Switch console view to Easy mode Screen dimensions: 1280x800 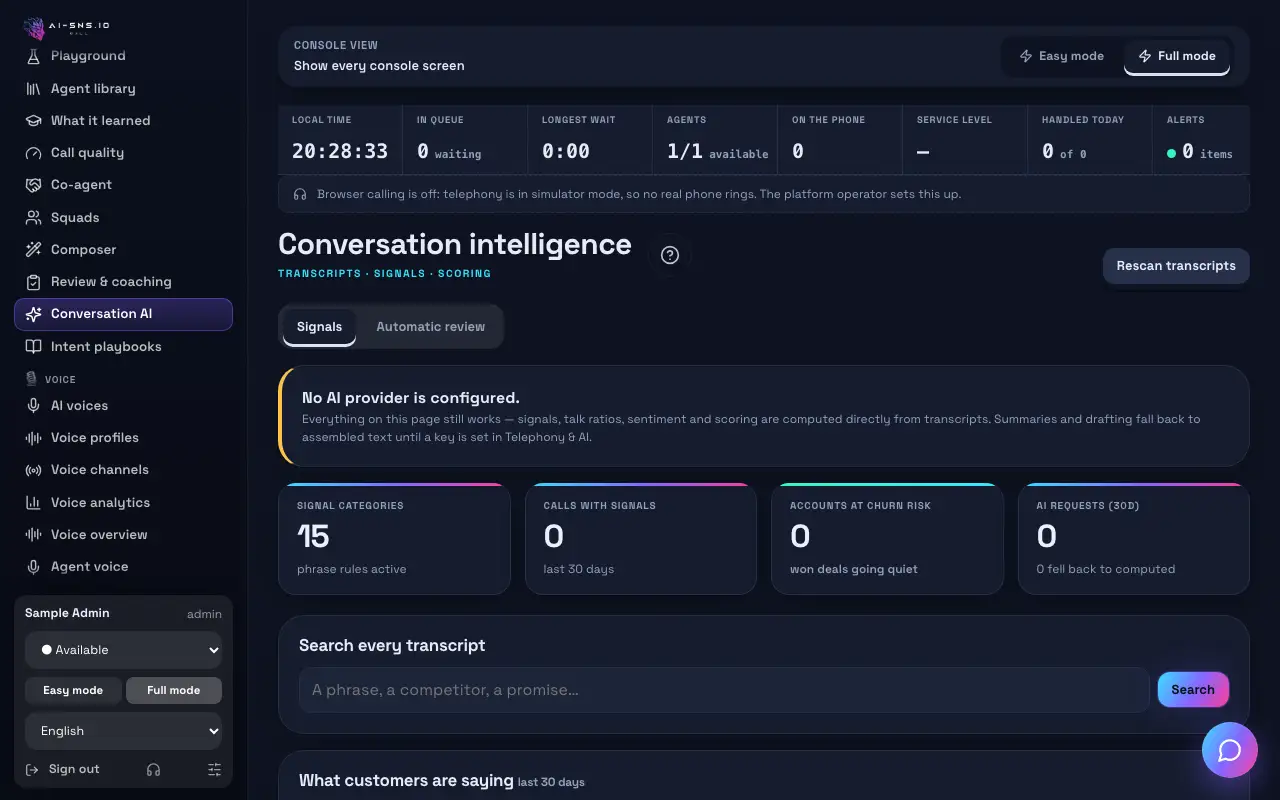(x=1062, y=56)
